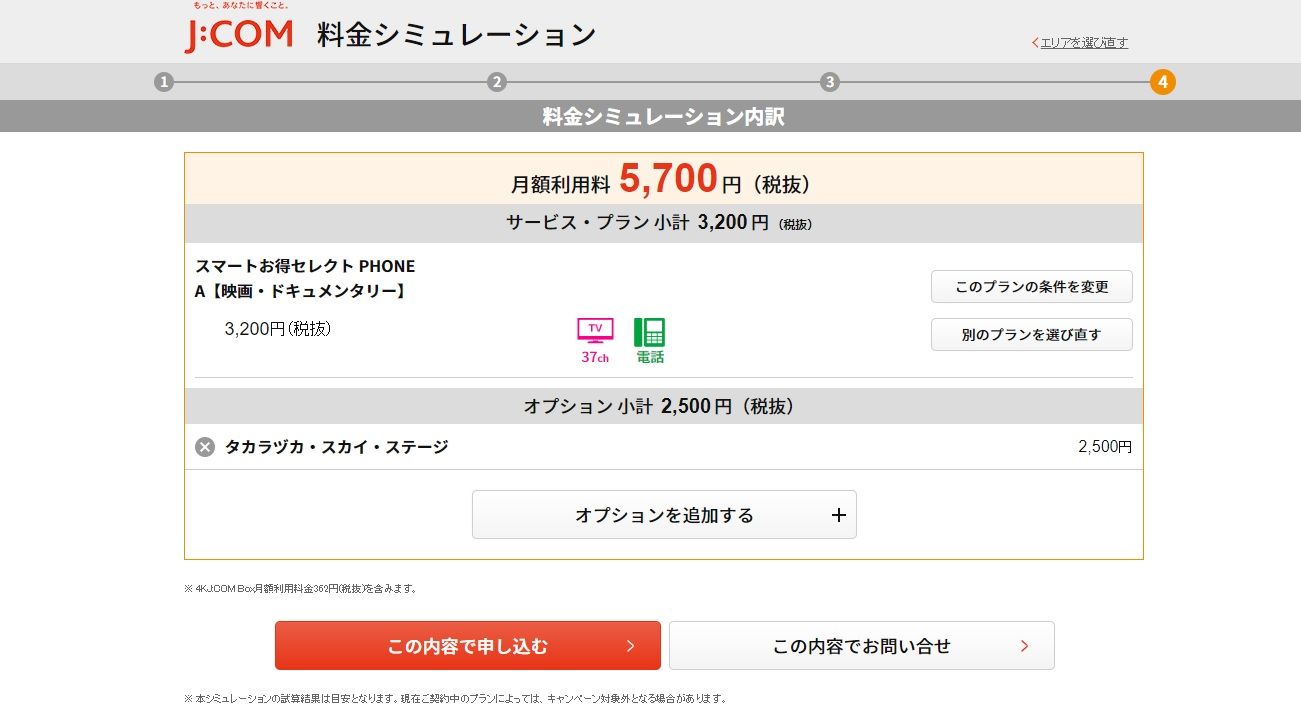Screen dimensions: 1301x728
Task: Click the 料金シミュレーション page title
Action: click(x=457, y=35)
